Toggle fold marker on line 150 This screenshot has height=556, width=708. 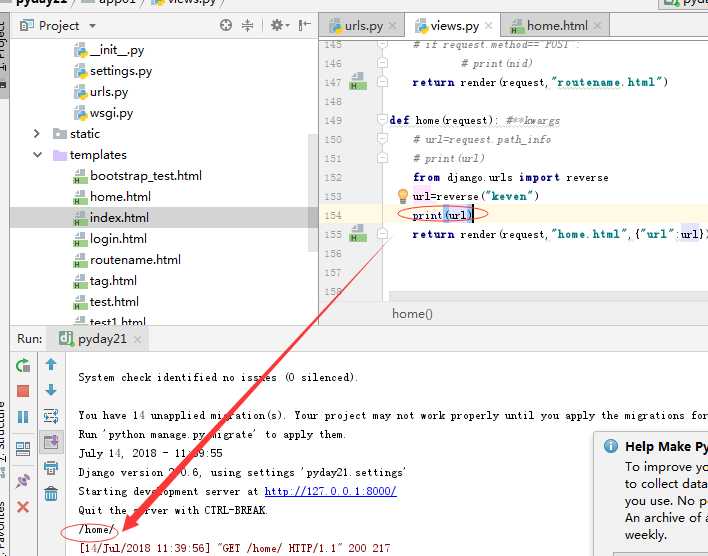[382, 139]
